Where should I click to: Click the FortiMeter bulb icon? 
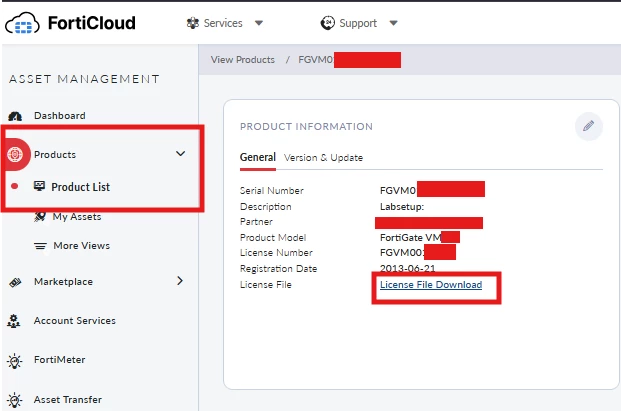[x=15, y=361]
